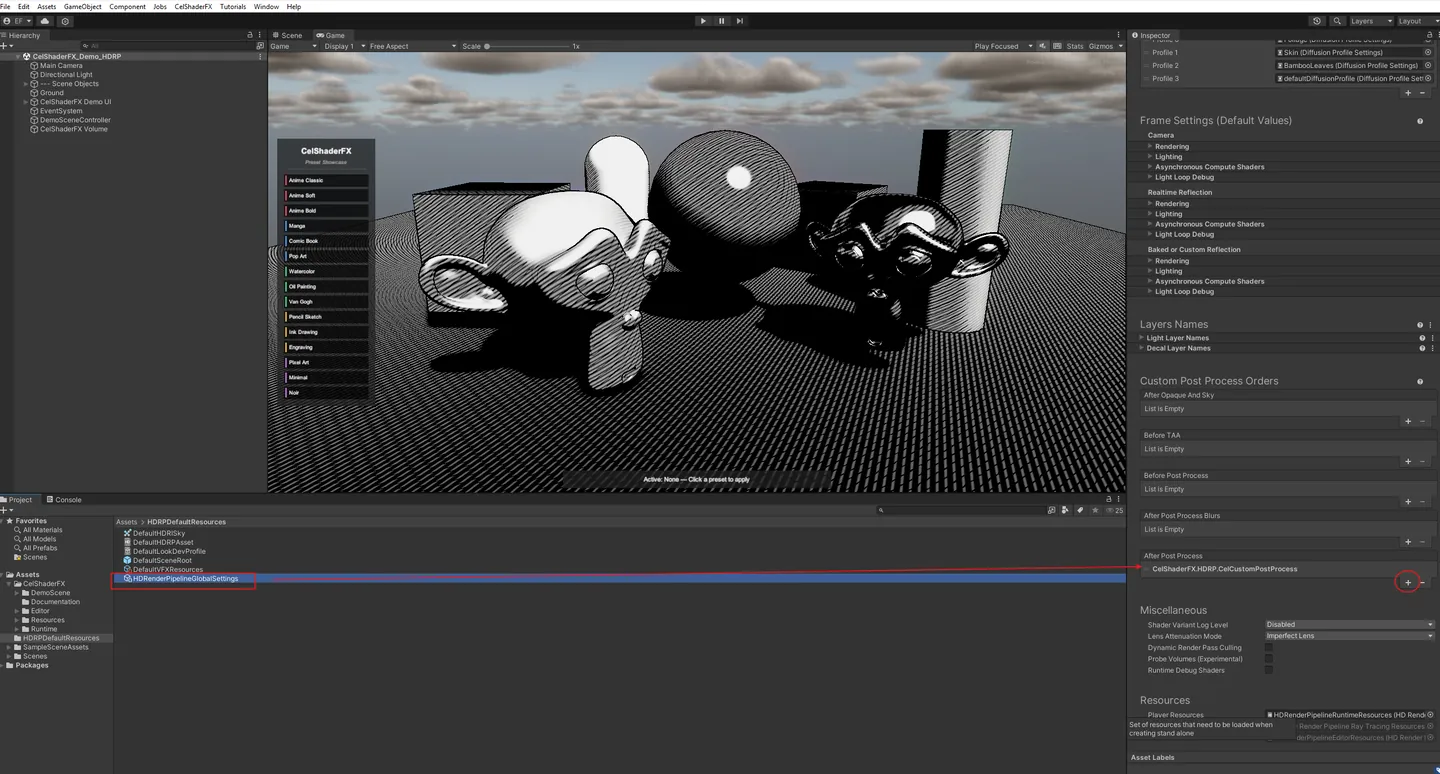
Task: Open the Undo History icon
Action: click(1317, 21)
